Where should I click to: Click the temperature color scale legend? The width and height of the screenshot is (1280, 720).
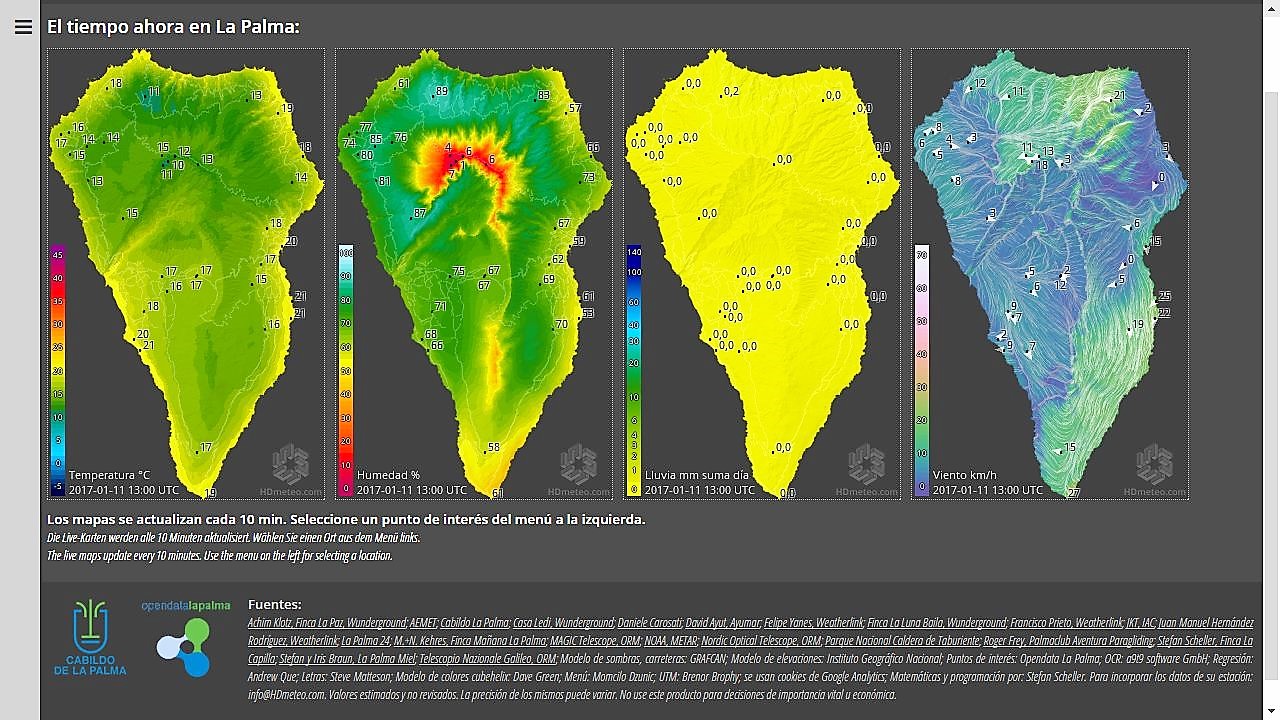tap(58, 370)
